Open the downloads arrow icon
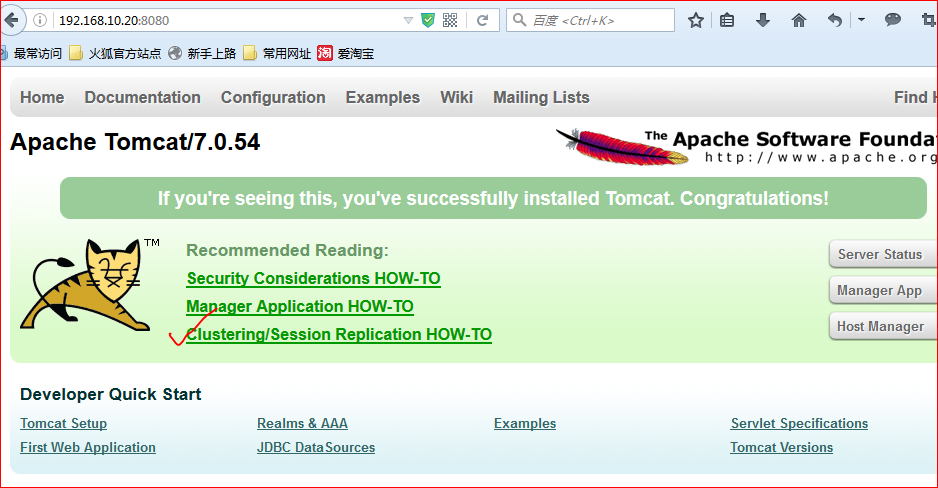Viewport: 938px width, 488px height. pos(763,20)
